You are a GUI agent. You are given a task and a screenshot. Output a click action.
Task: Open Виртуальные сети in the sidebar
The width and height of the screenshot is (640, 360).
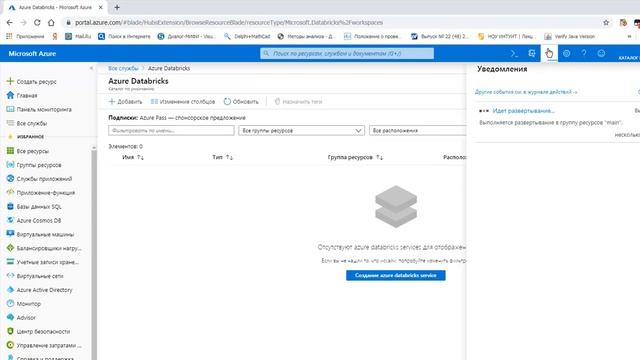40,276
